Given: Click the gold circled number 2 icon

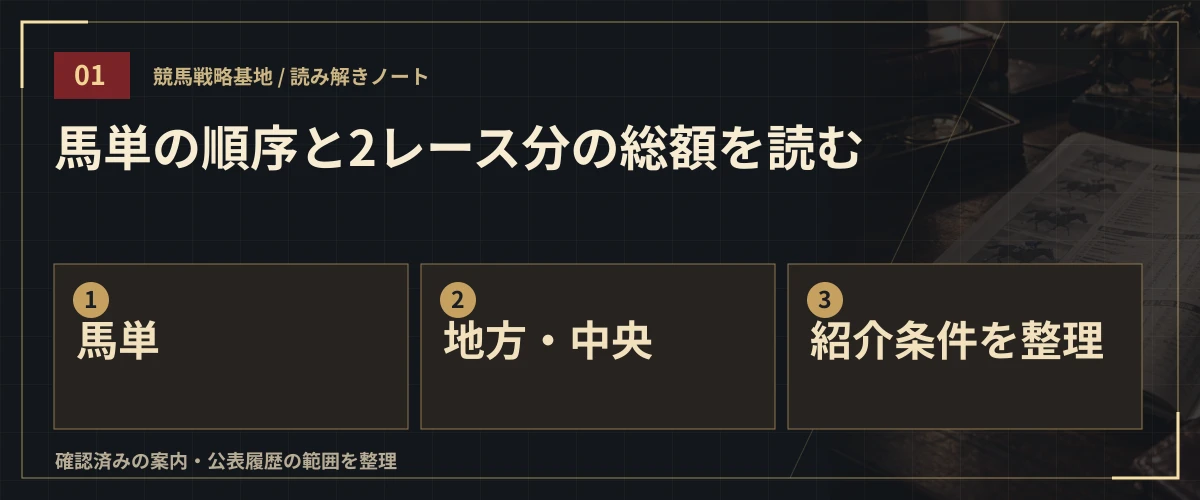Looking at the screenshot, I should click(x=458, y=299).
